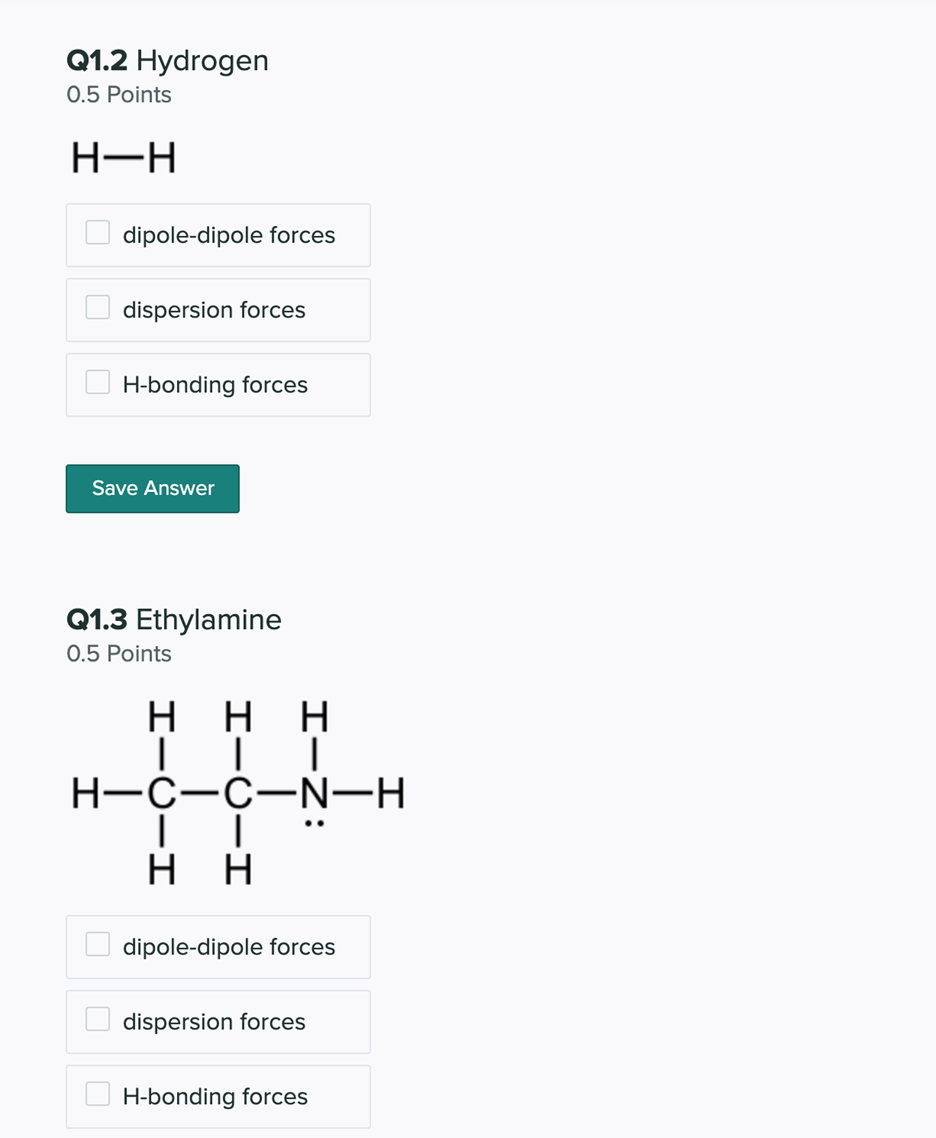Click the dispersion forces label text for Ethylamine
The width and height of the screenshot is (936, 1138).
213,1022
